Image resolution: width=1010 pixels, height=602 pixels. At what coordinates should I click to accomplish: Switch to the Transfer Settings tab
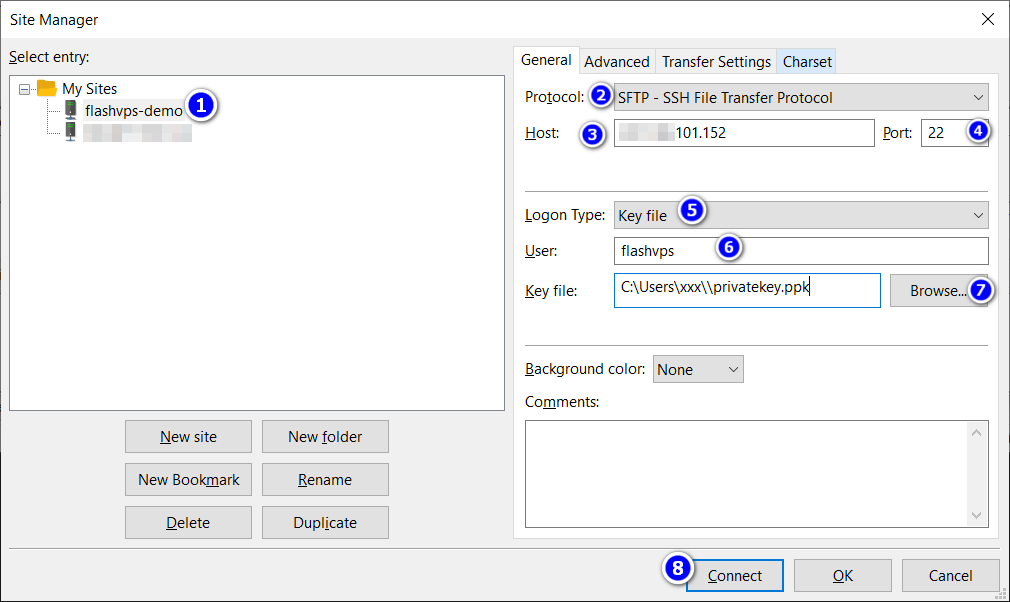[x=716, y=62]
